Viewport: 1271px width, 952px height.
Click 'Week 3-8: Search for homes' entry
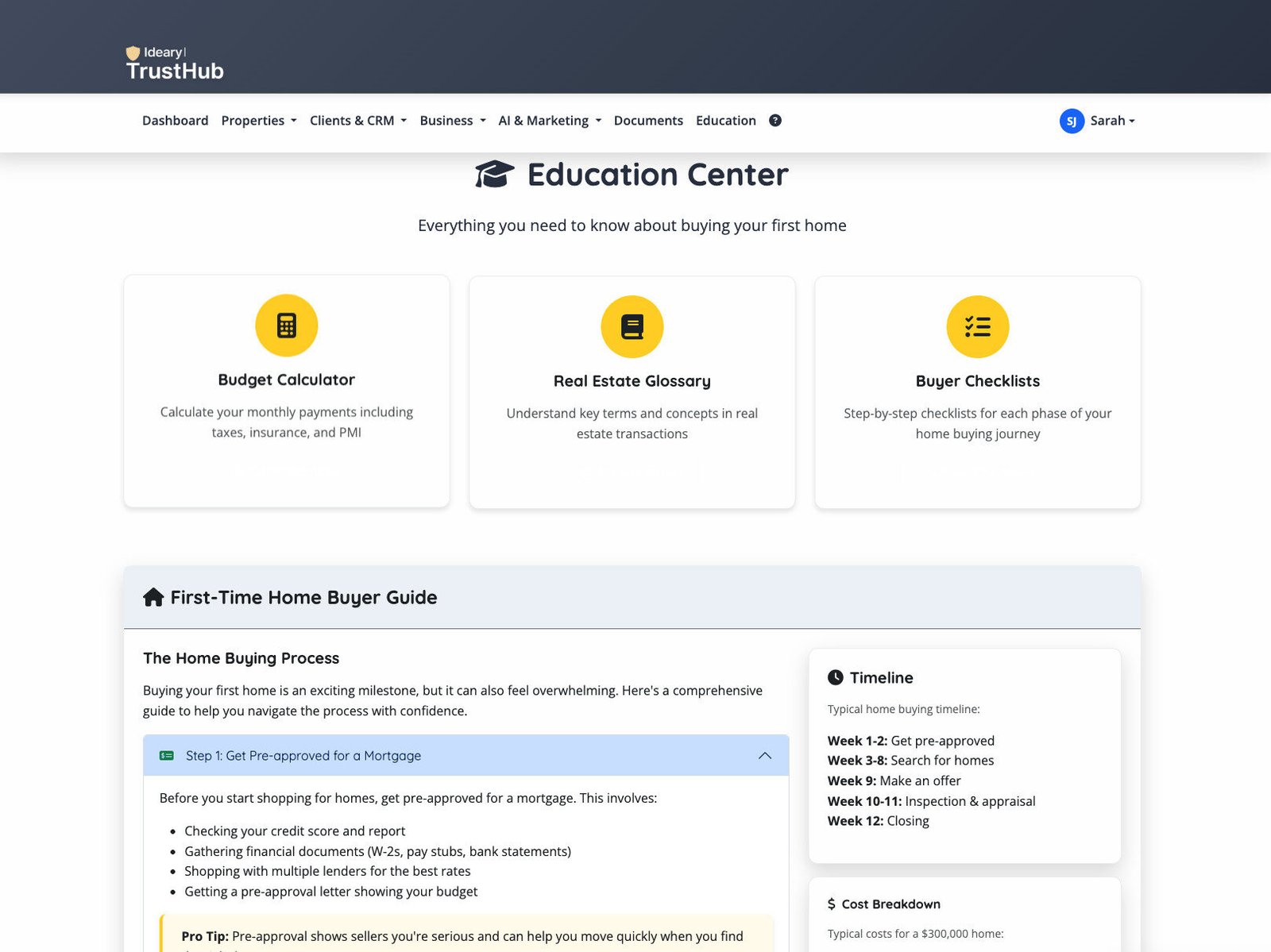pos(911,761)
